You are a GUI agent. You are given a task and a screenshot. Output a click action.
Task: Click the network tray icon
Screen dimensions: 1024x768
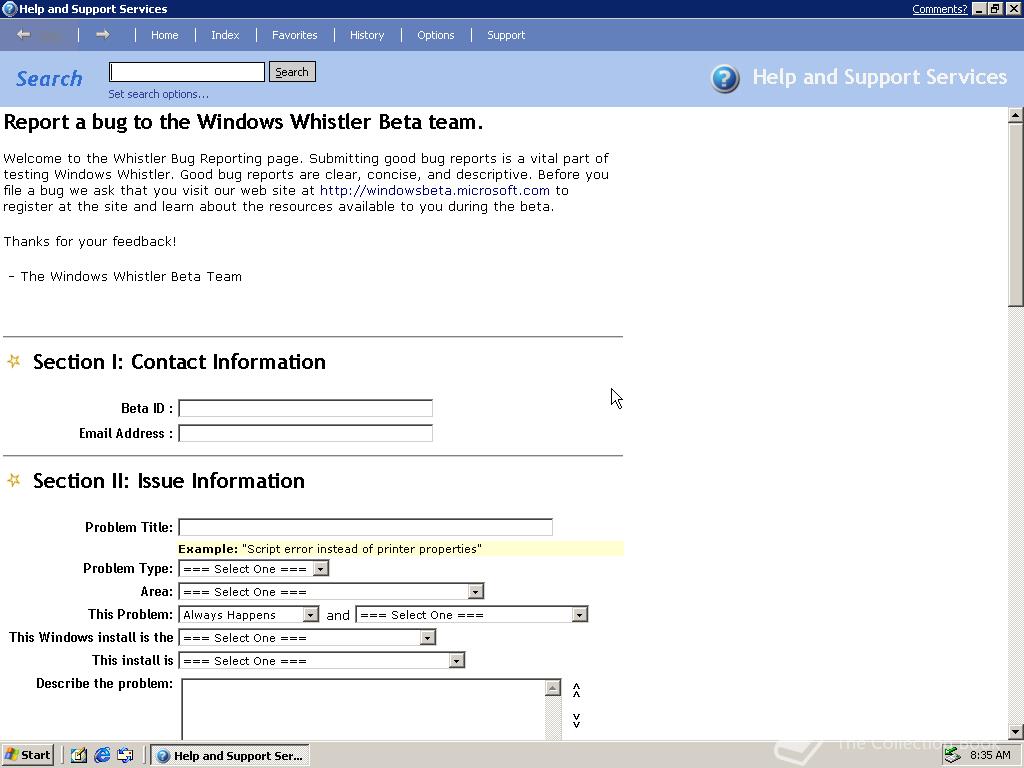tap(953, 755)
